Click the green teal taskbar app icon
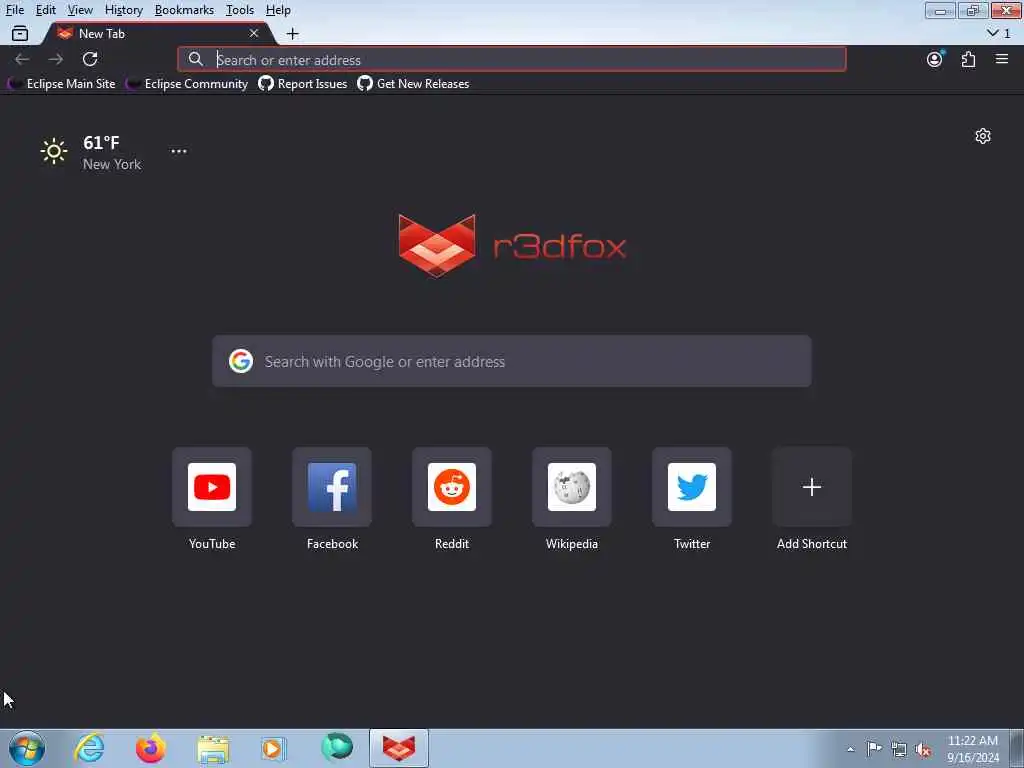The height and width of the screenshot is (768, 1024). [x=337, y=748]
